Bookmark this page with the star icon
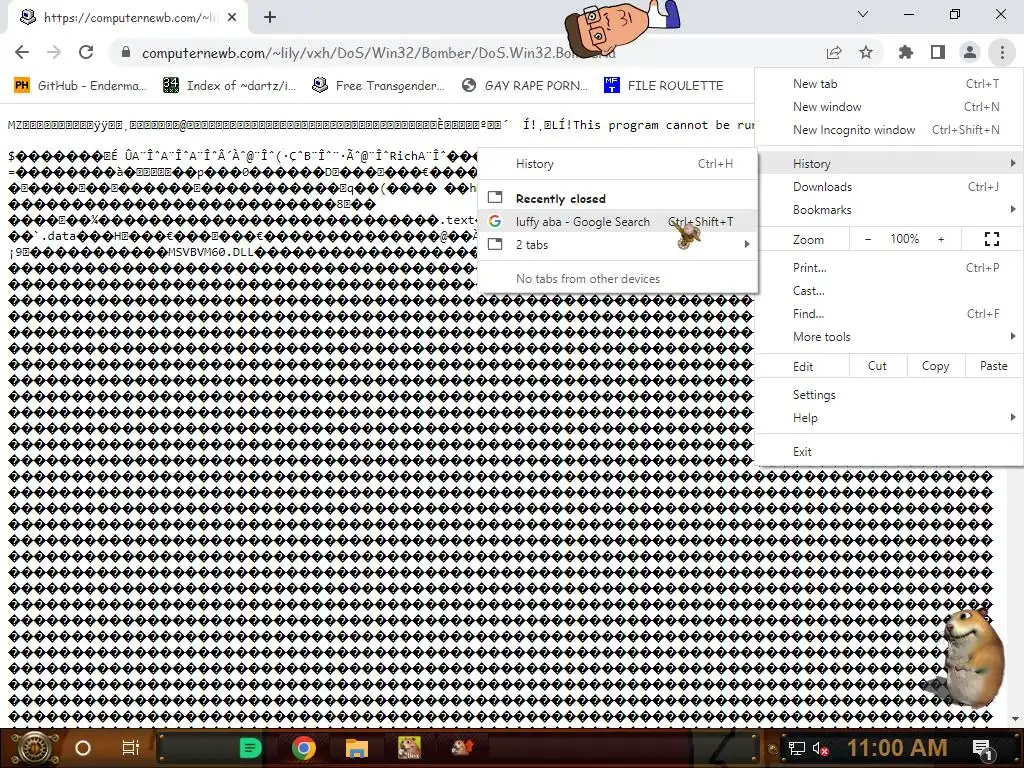1024x768 pixels. tap(866, 52)
